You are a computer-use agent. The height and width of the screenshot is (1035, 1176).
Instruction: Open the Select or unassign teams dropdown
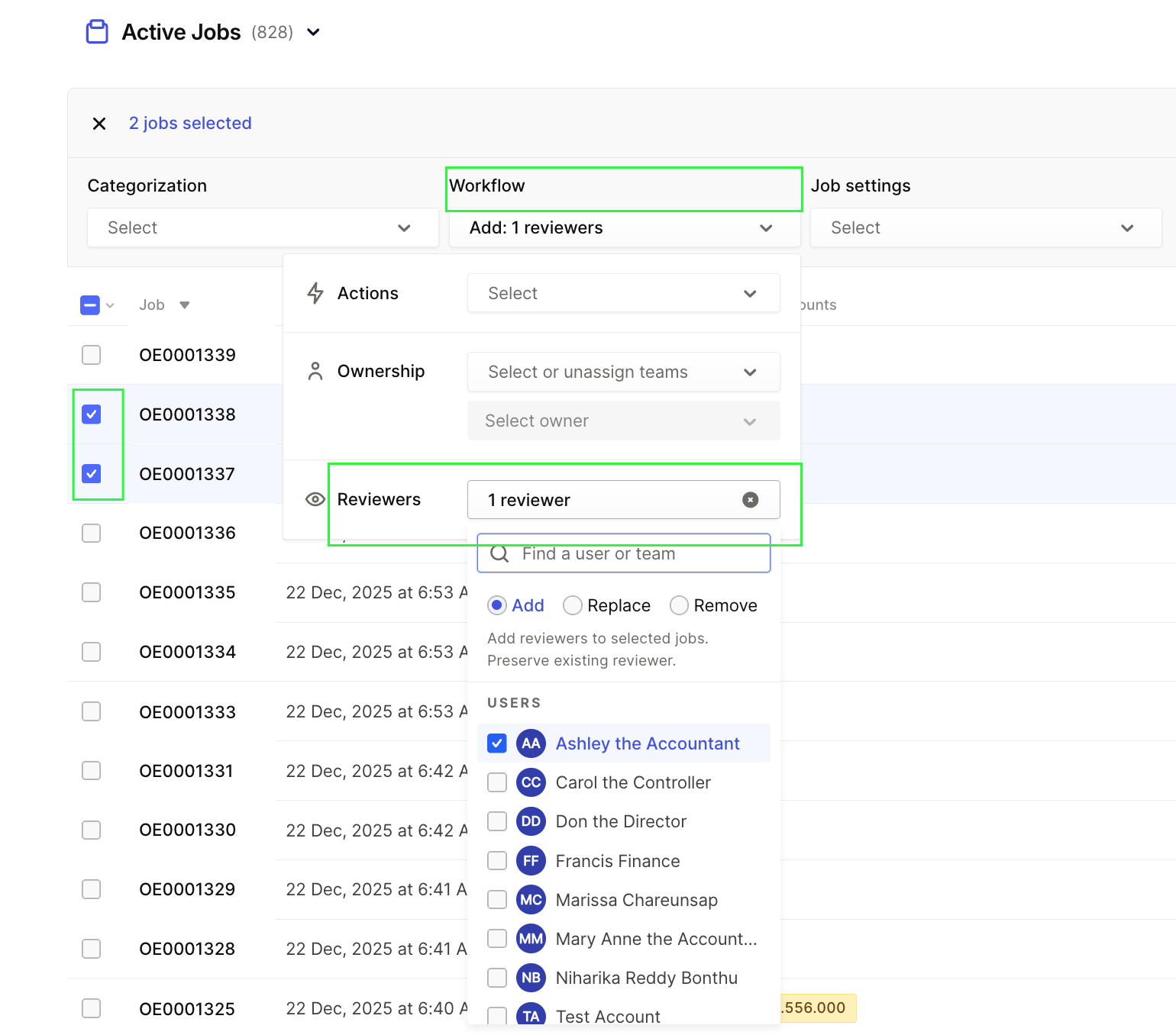(x=623, y=372)
